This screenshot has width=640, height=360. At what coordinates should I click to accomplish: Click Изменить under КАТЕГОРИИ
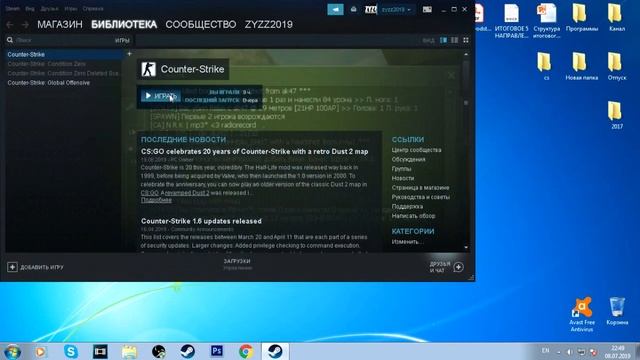click(407, 242)
